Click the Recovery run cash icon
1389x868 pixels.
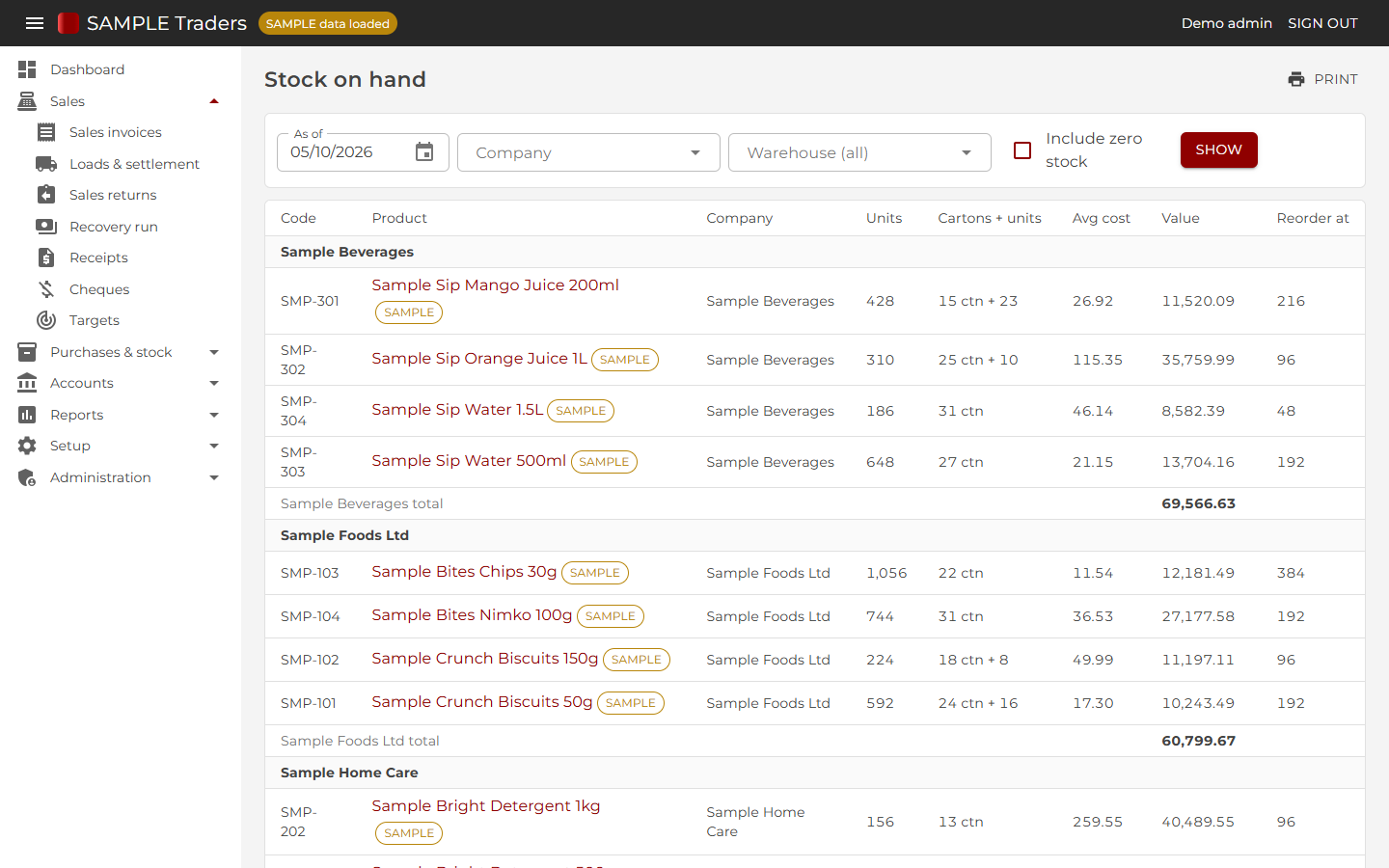46,227
